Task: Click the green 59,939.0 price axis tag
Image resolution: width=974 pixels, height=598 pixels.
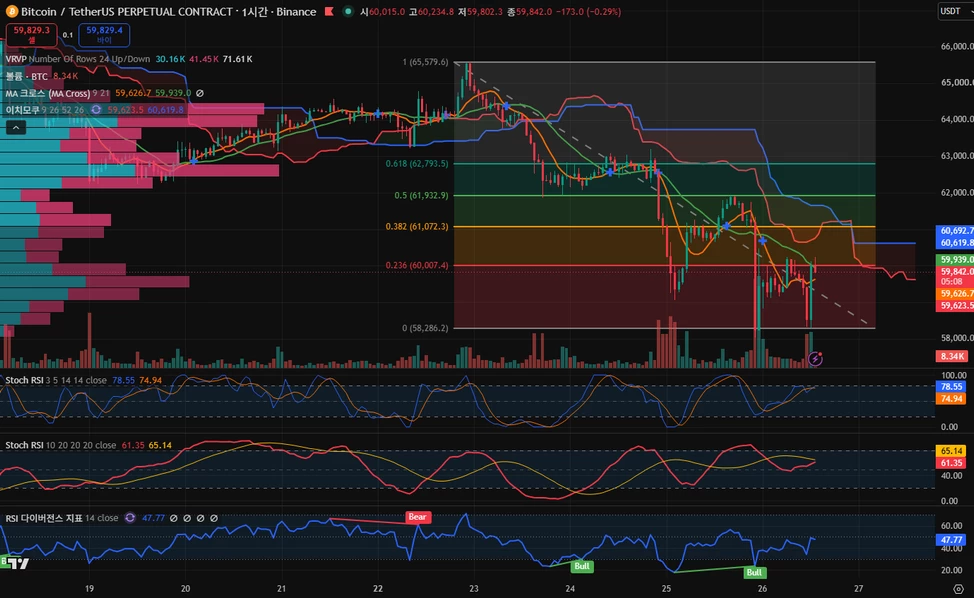Action: pyautogui.click(x=955, y=260)
